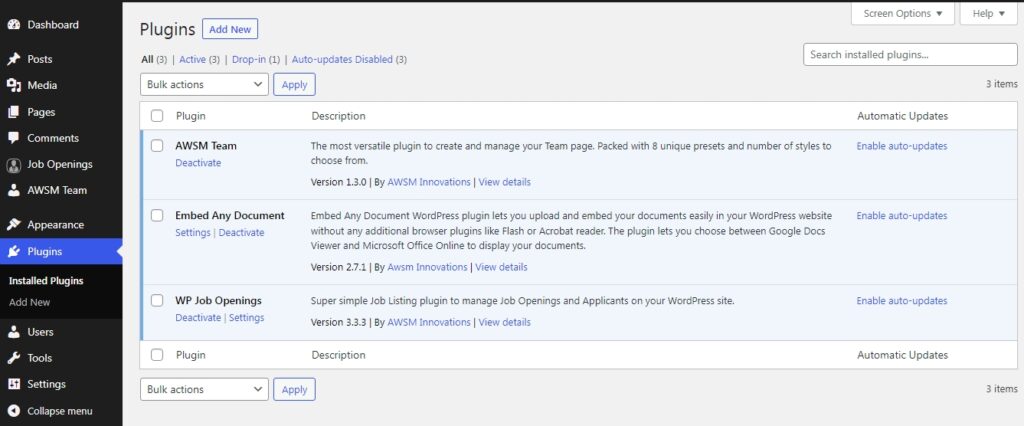View details of Embed Any Document

pyautogui.click(x=502, y=267)
